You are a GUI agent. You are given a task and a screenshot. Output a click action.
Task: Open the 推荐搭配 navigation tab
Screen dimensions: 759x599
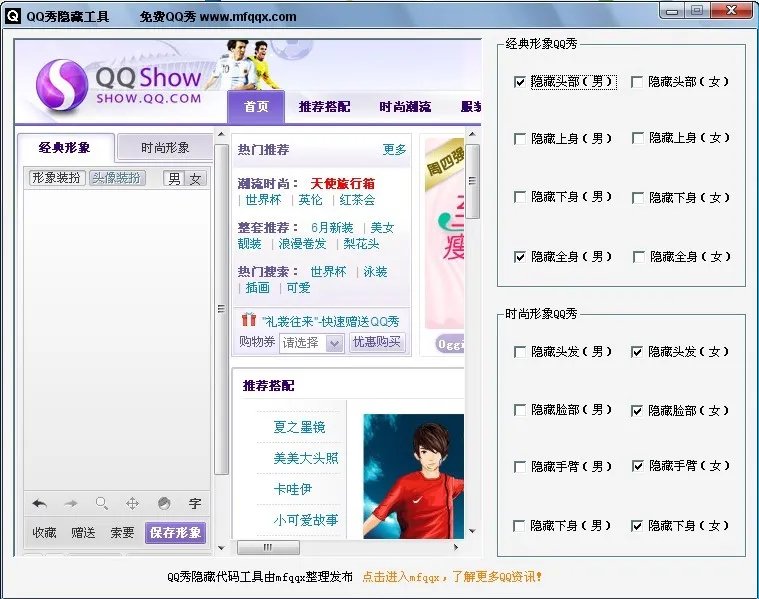(x=324, y=107)
